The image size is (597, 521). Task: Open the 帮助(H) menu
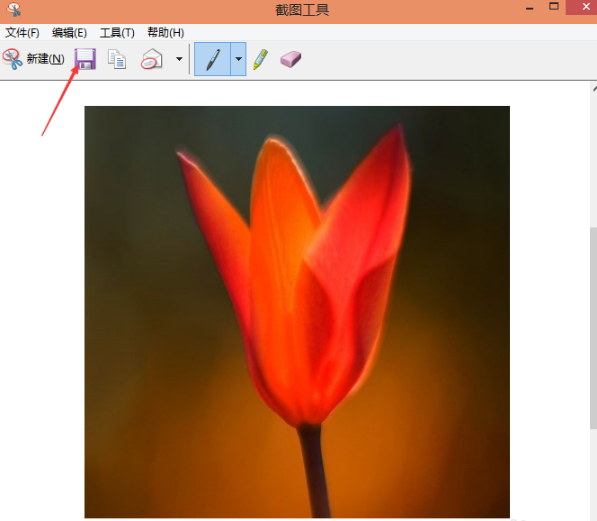point(166,33)
